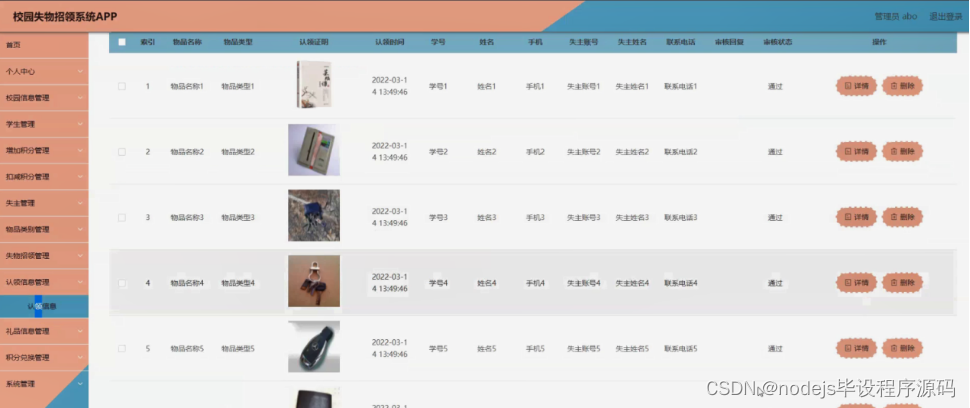970x408 pixels.
Task: Click cell 物品类型1
Action: point(238,87)
